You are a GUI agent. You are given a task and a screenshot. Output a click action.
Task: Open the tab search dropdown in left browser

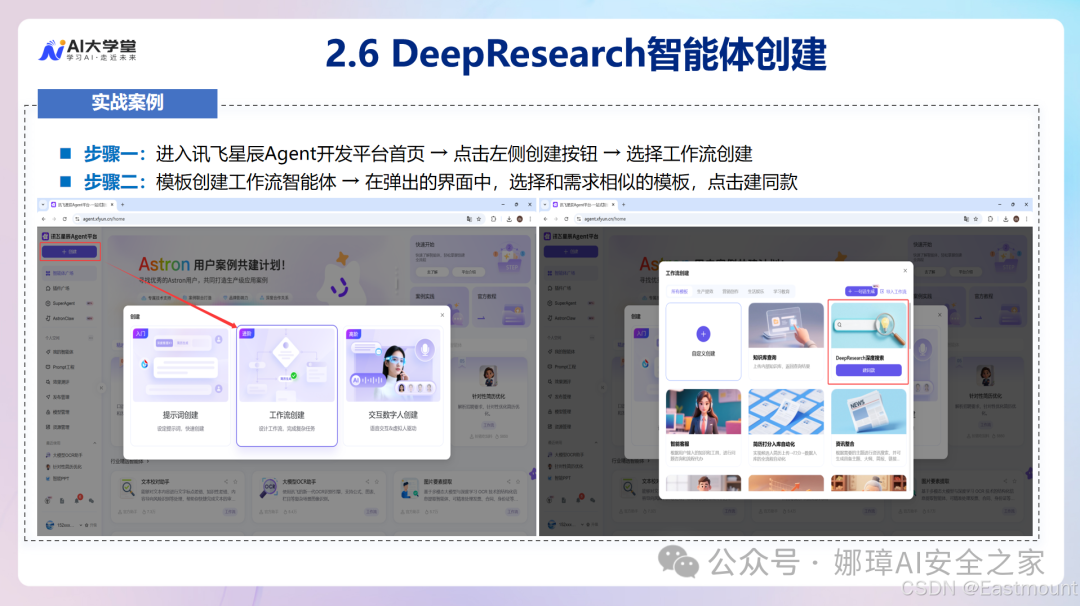(43, 205)
